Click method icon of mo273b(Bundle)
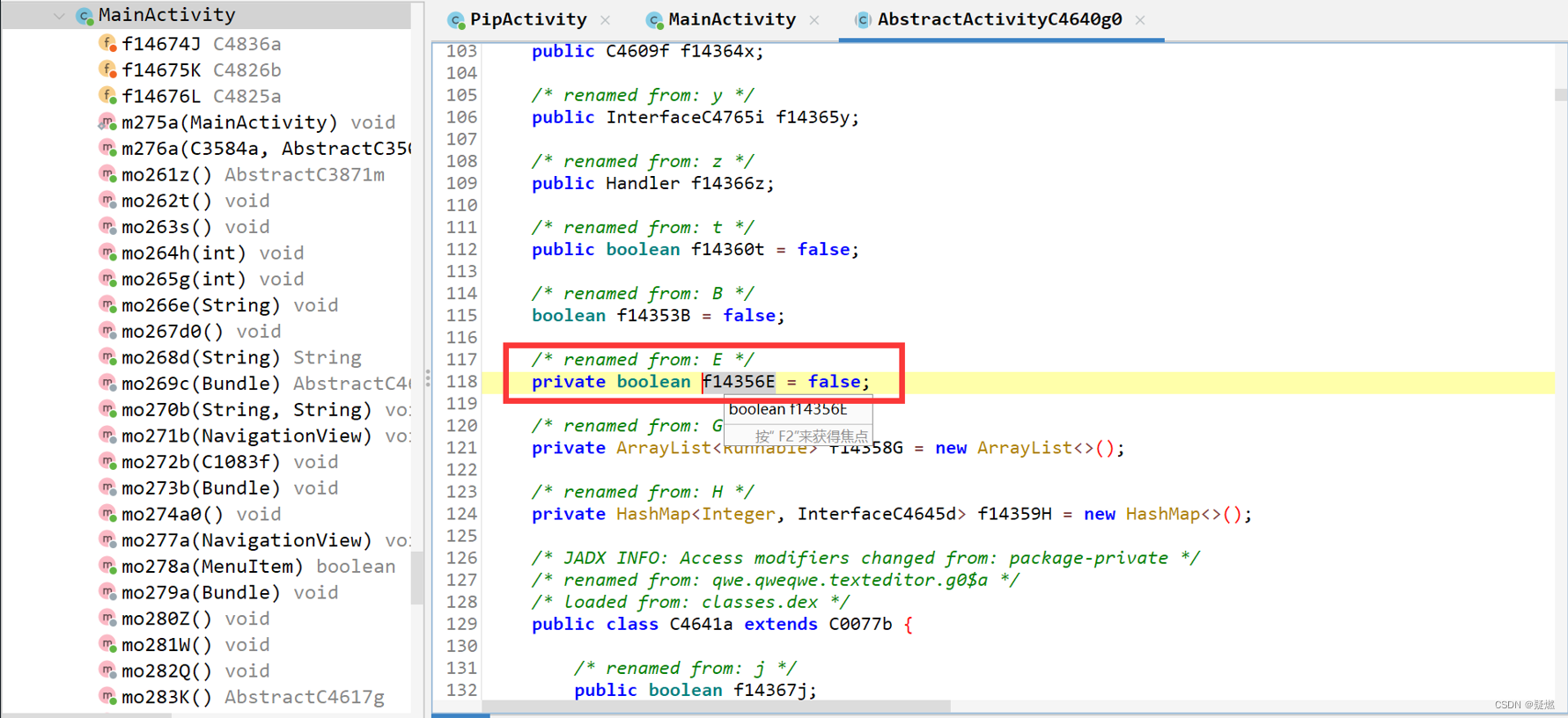The height and width of the screenshot is (718, 1568). click(x=107, y=487)
